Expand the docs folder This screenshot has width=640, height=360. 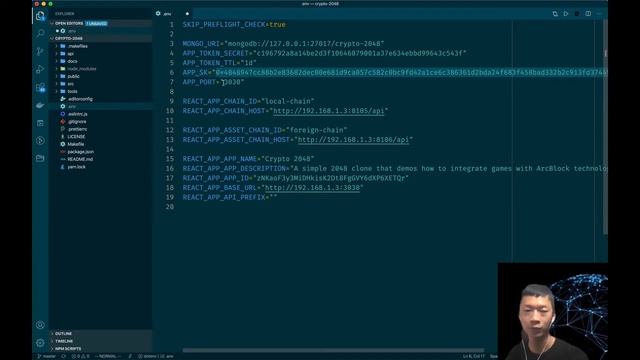point(72,61)
